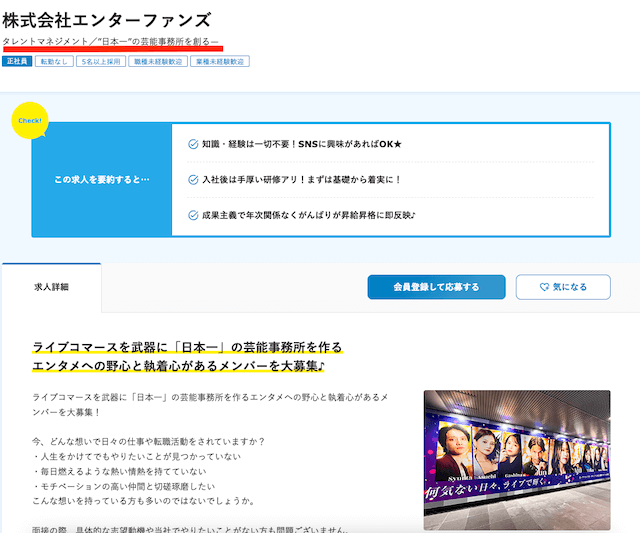The image size is (640, 533).
Task: Click the line こんな想いを持っている方も多いのではないでしょうか。
Action: pyautogui.click(x=143, y=501)
